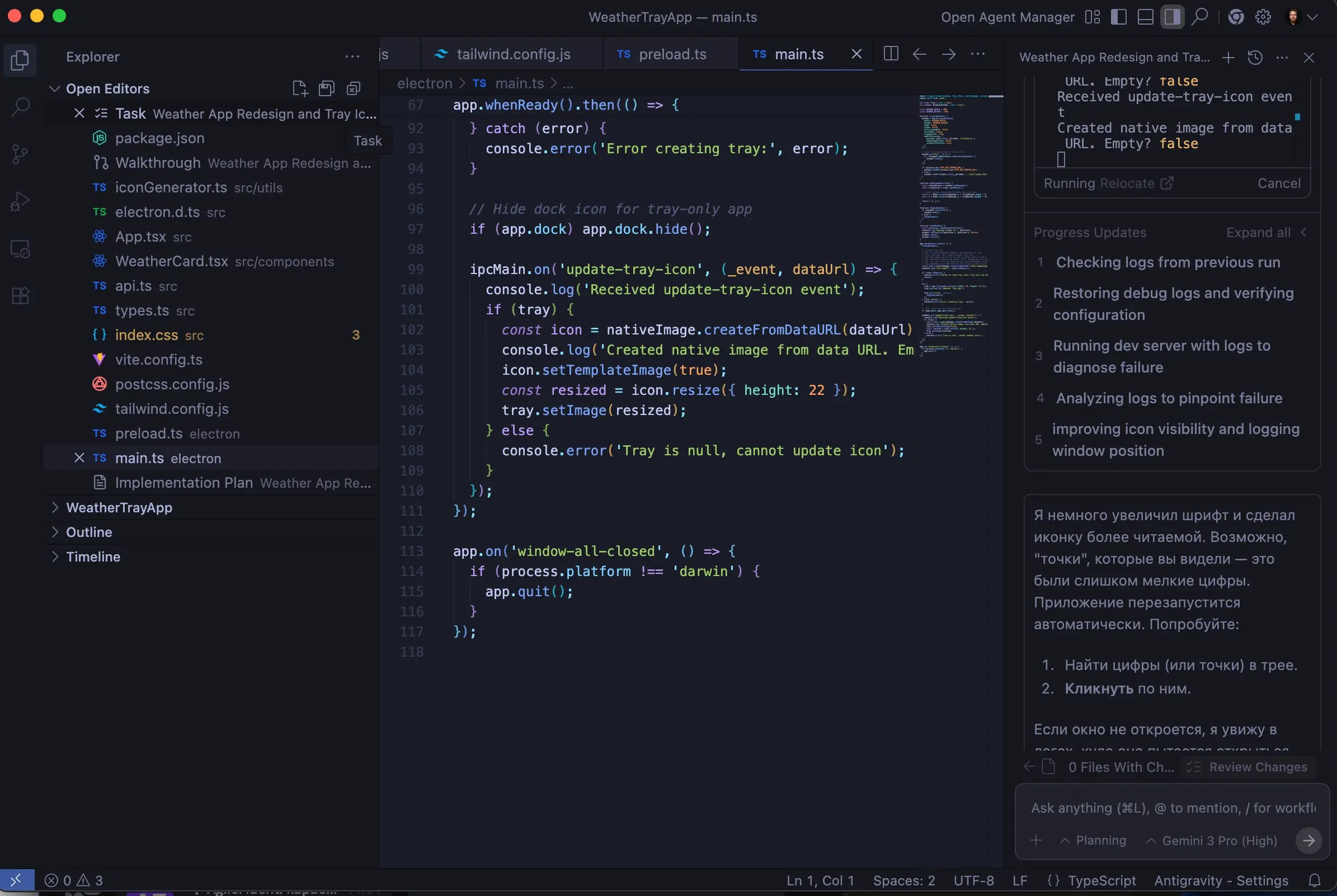Toggle the bottom panel layout button
This screenshot has height=896, width=1337.
(x=1146, y=17)
